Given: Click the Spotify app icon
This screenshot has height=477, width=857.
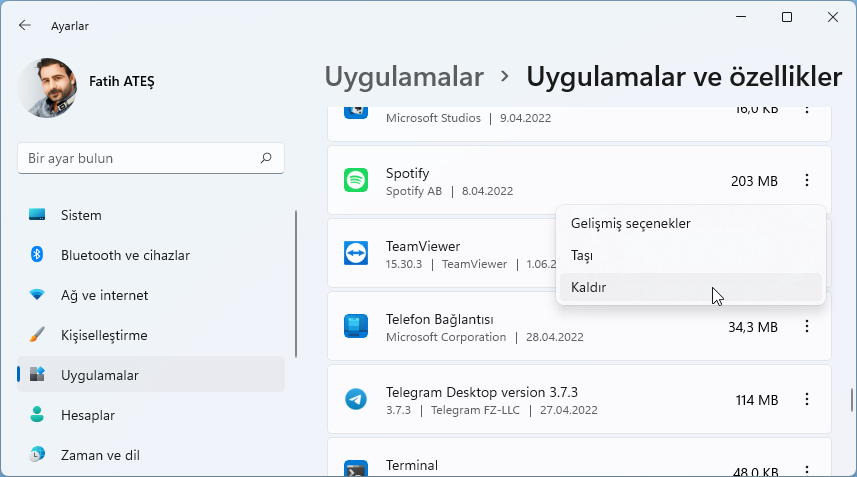Looking at the screenshot, I should pyautogui.click(x=356, y=180).
